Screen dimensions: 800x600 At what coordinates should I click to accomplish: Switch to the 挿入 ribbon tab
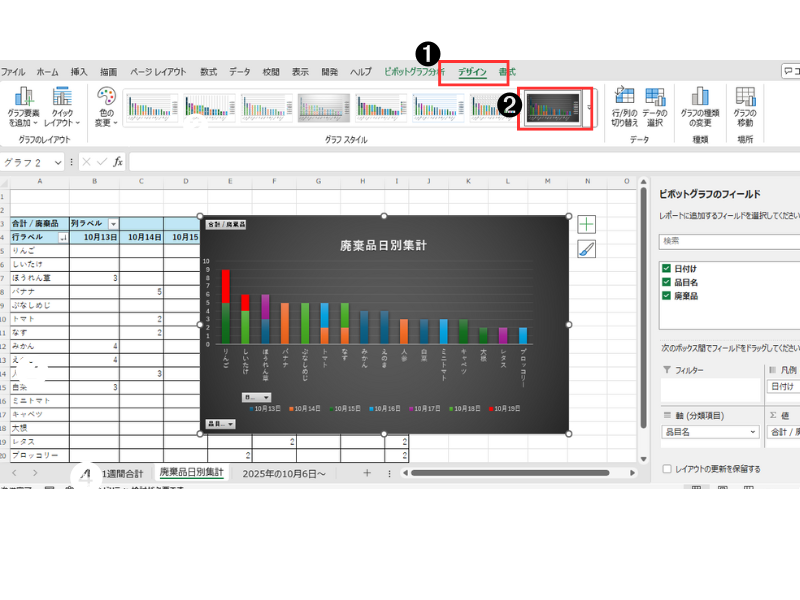pyautogui.click(x=79, y=72)
